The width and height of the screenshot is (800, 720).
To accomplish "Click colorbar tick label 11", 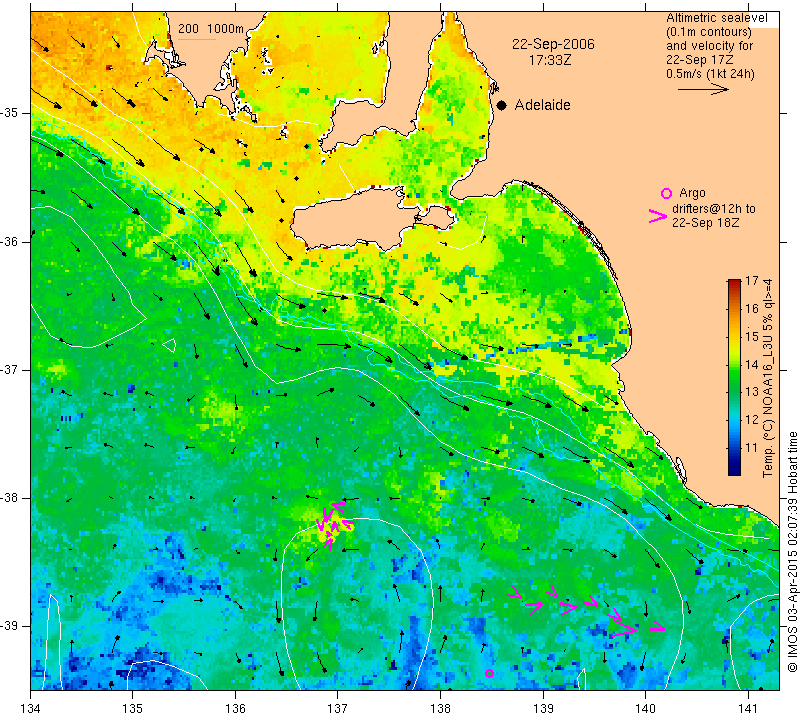I will point(752,448).
